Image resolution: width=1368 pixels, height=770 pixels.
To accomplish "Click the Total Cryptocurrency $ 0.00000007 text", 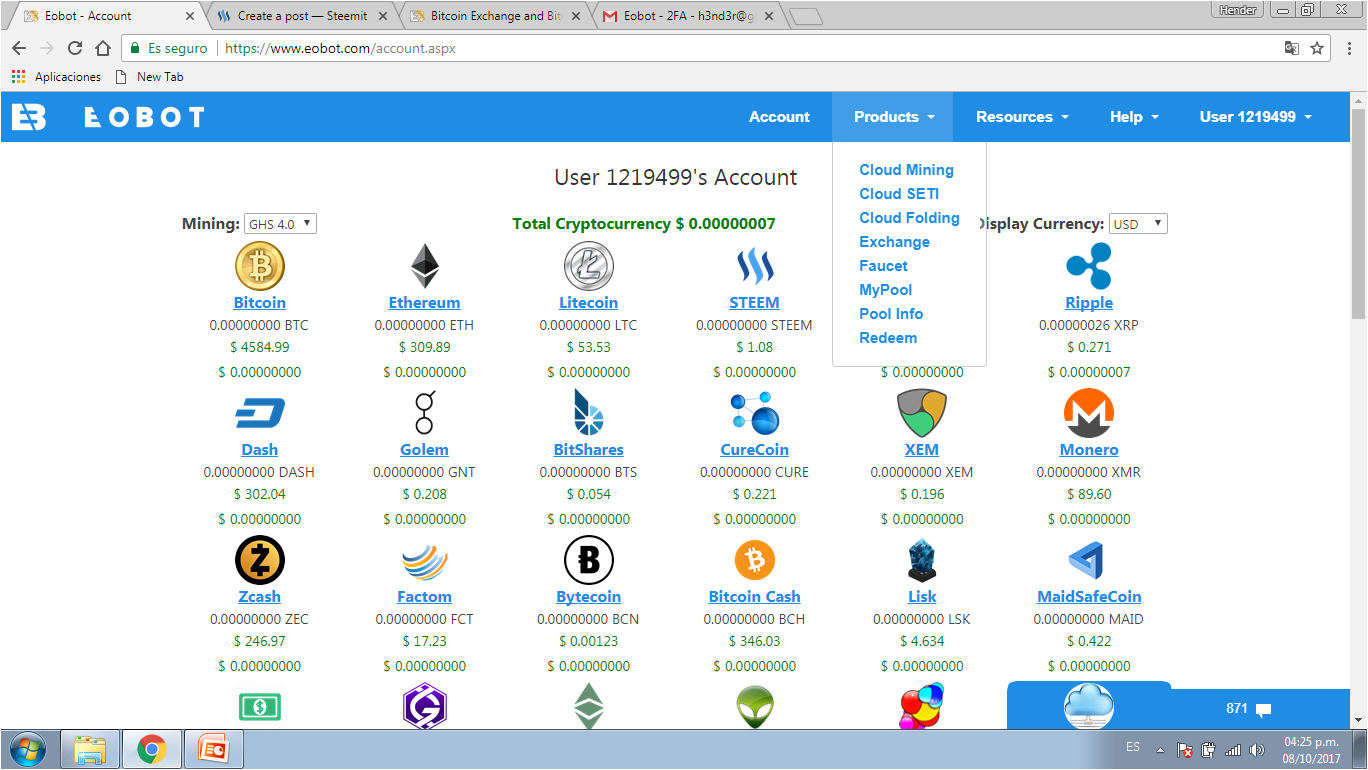I will (644, 224).
